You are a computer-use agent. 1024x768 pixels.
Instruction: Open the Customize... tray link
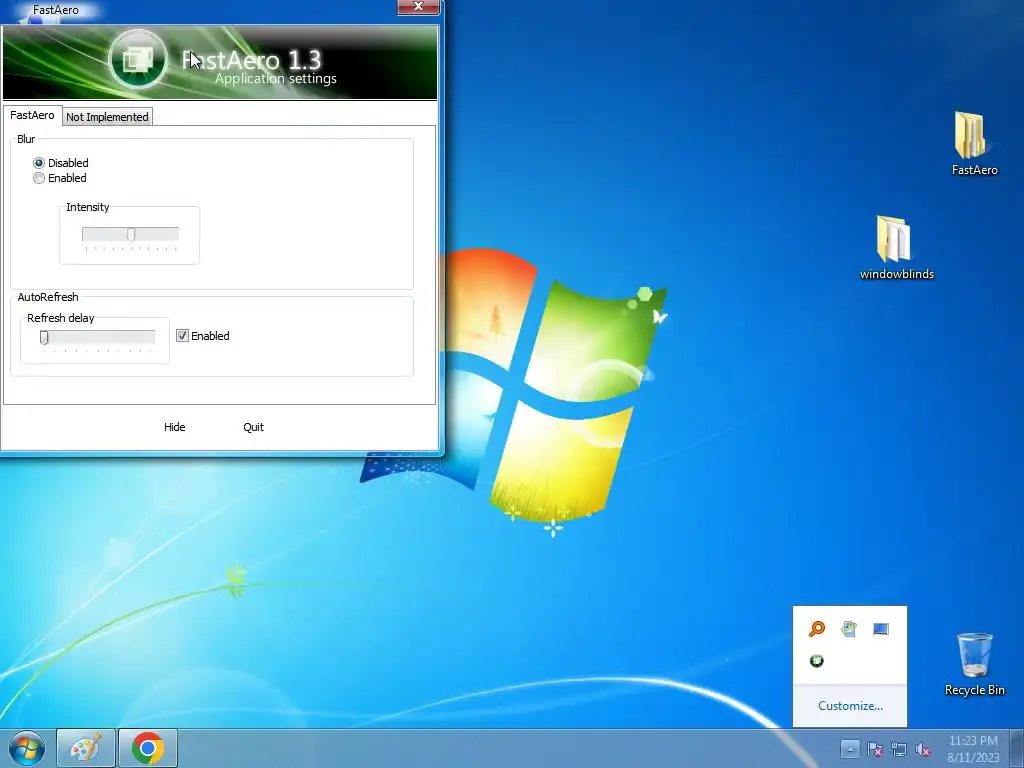pos(850,706)
